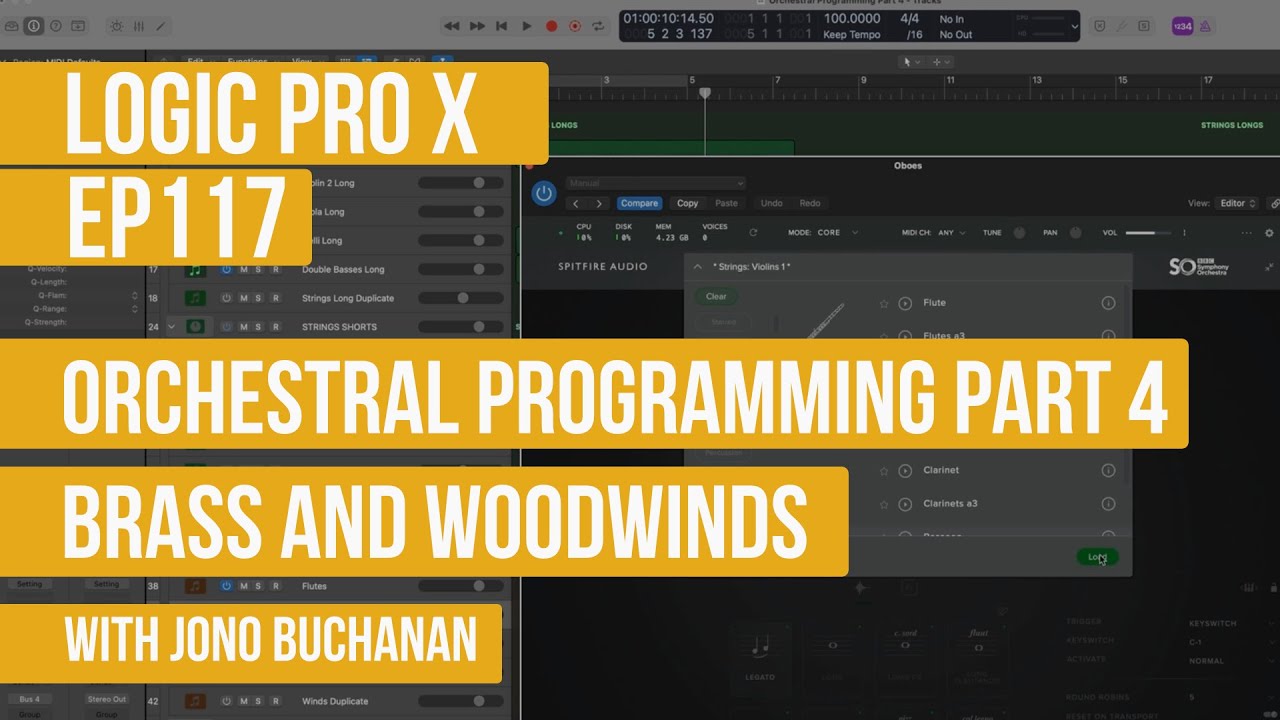Viewport: 1280px width, 720px height.
Task: Open Quick Help question-mark icon
Action: (56, 26)
